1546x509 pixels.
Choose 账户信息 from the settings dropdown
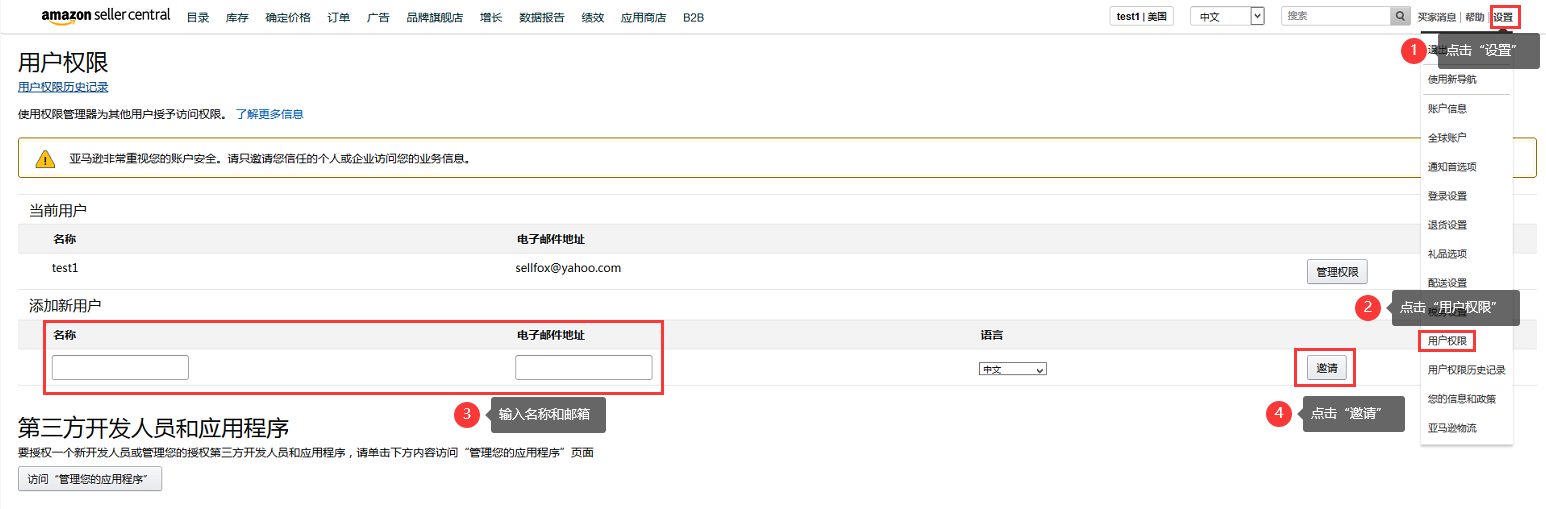click(1447, 108)
